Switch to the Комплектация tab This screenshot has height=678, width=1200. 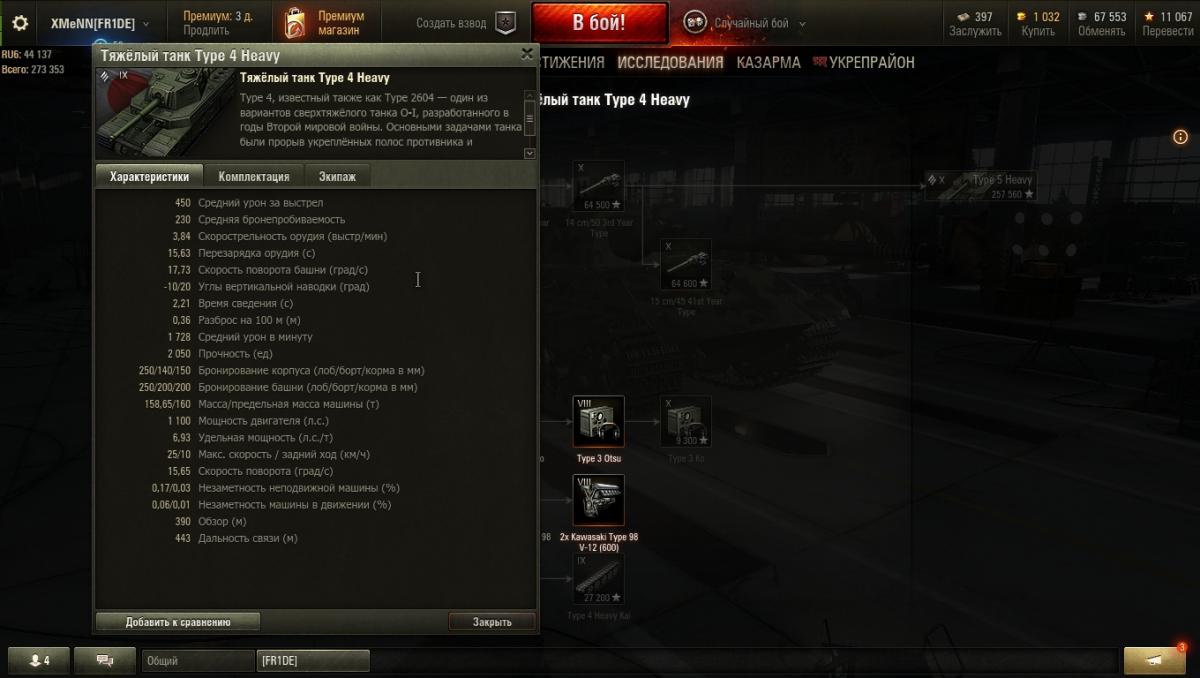click(x=254, y=176)
